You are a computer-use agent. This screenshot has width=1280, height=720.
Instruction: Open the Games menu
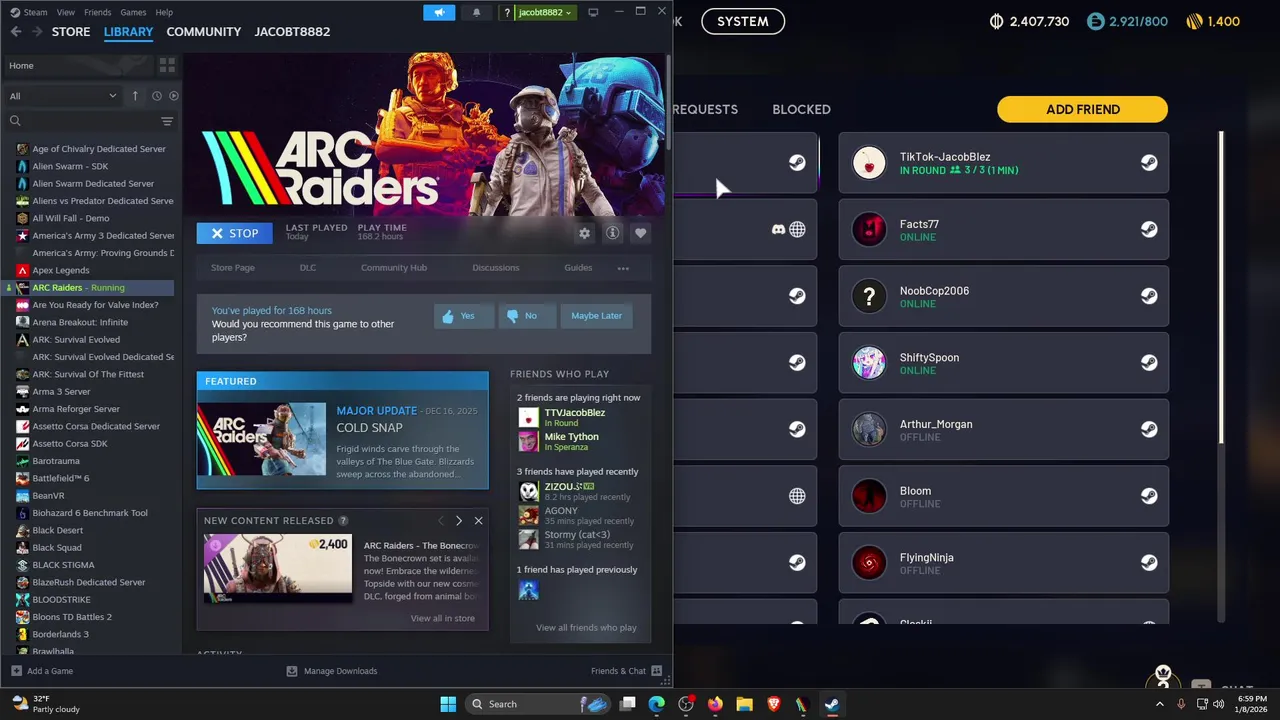133,12
